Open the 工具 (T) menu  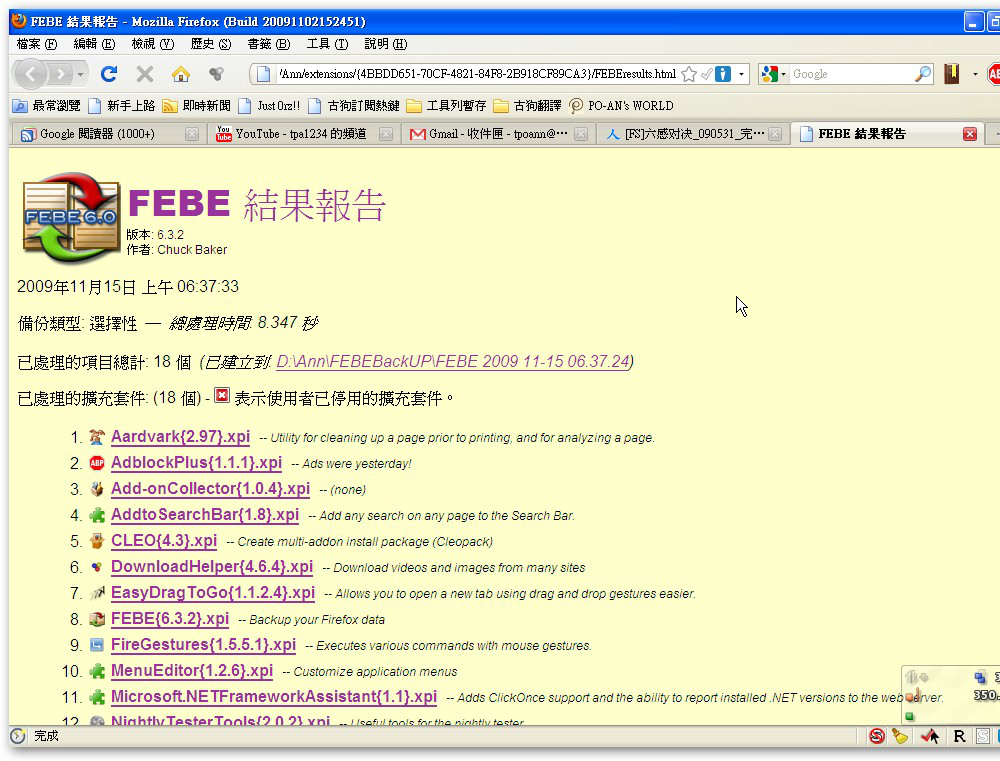point(327,44)
